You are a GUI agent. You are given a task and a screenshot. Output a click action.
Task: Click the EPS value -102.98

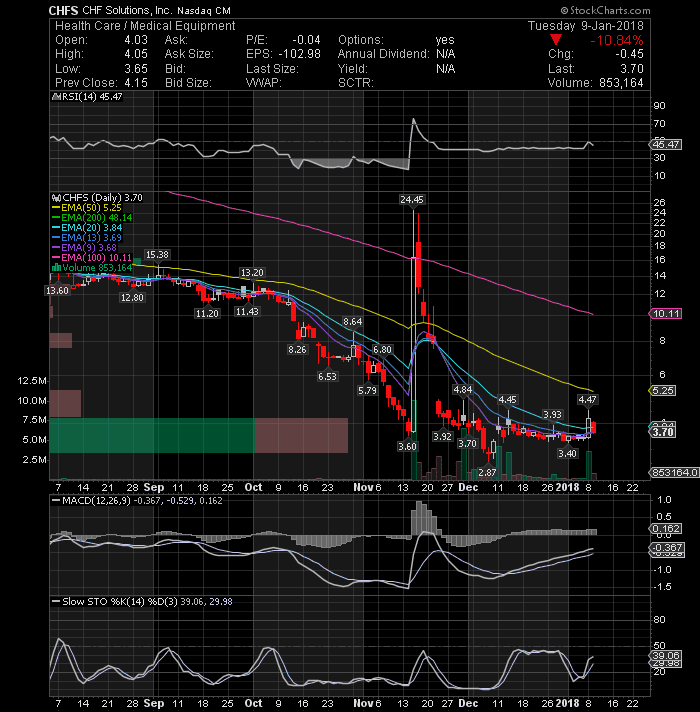(299, 54)
